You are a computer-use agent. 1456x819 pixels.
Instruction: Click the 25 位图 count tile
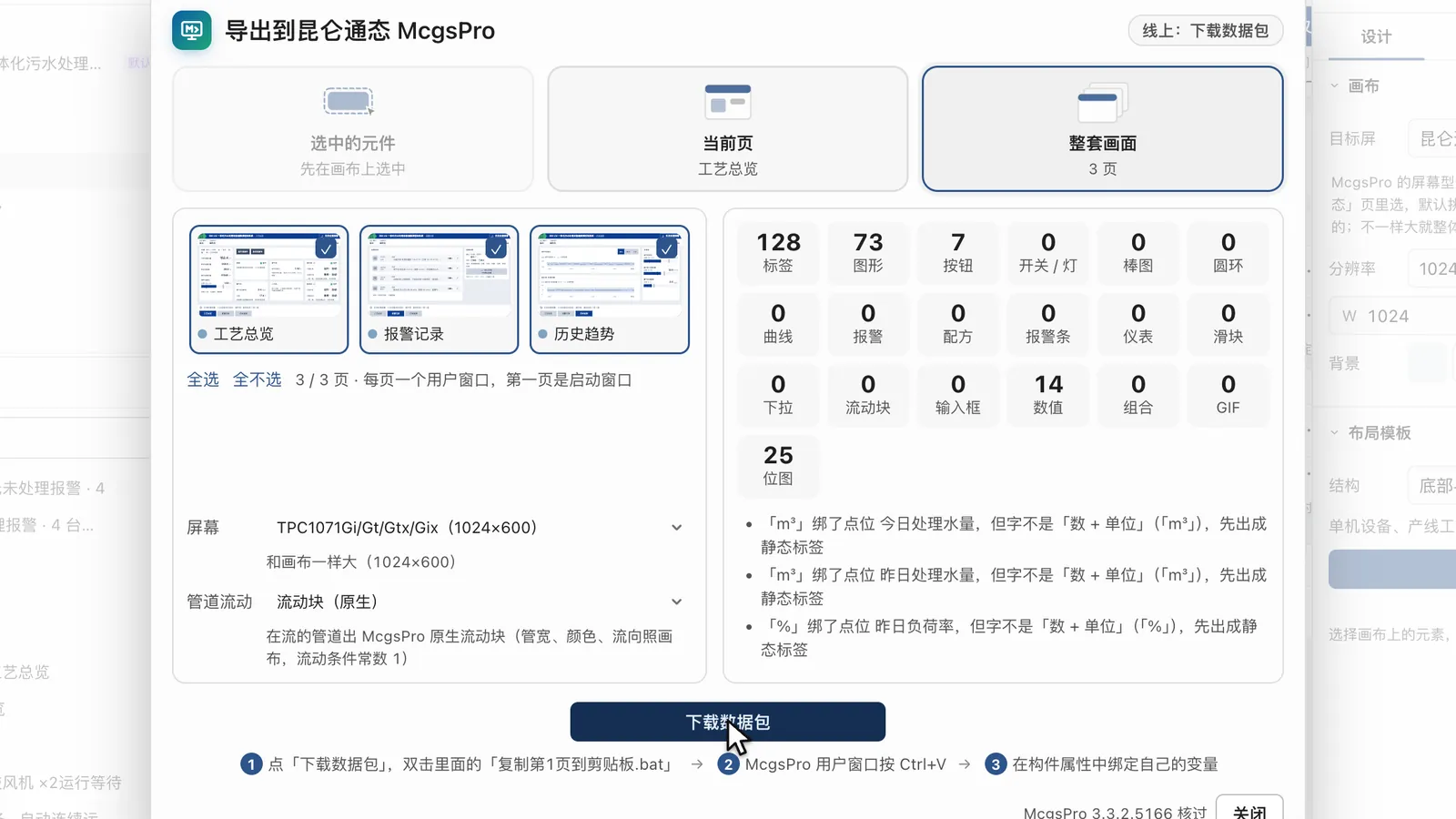pyautogui.click(x=778, y=465)
